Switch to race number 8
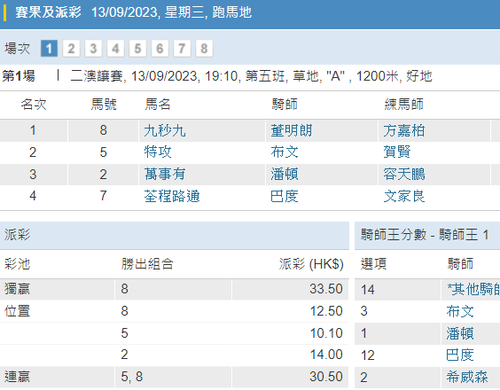The width and height of the screenshot is (500, 390). [204, 48]
